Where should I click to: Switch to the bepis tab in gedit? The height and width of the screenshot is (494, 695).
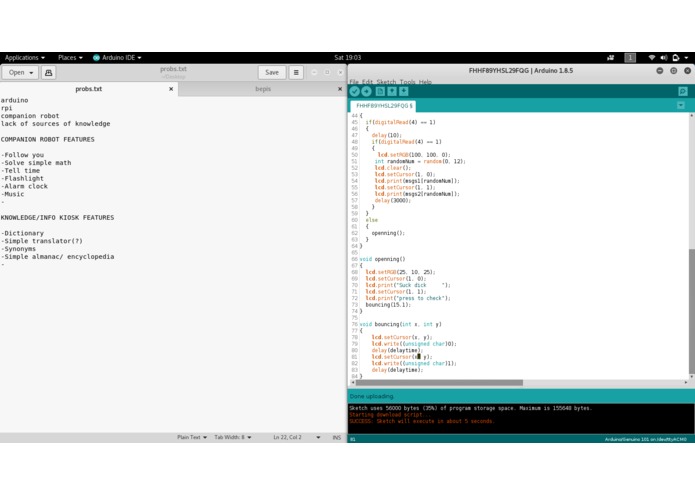pyautogui.click(x=263, y=89)
